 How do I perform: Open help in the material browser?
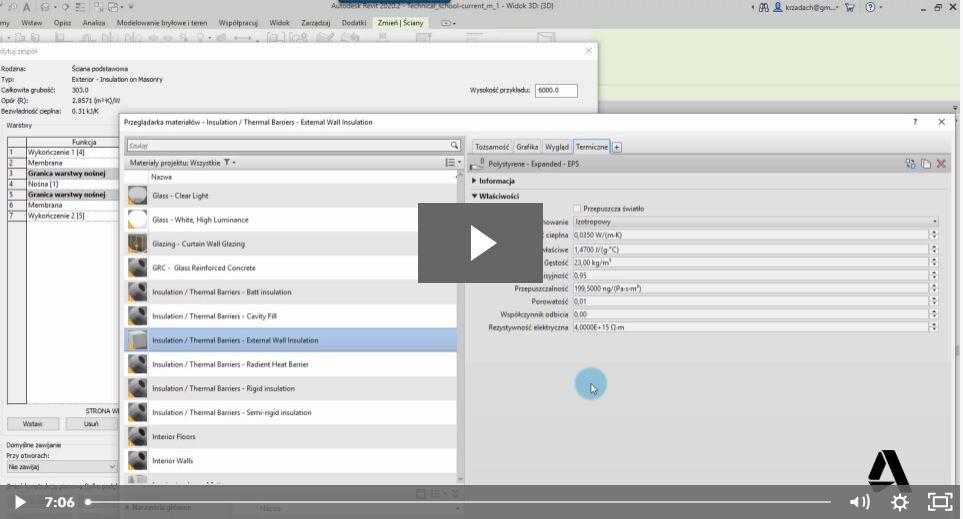click(x=915, y=122)
